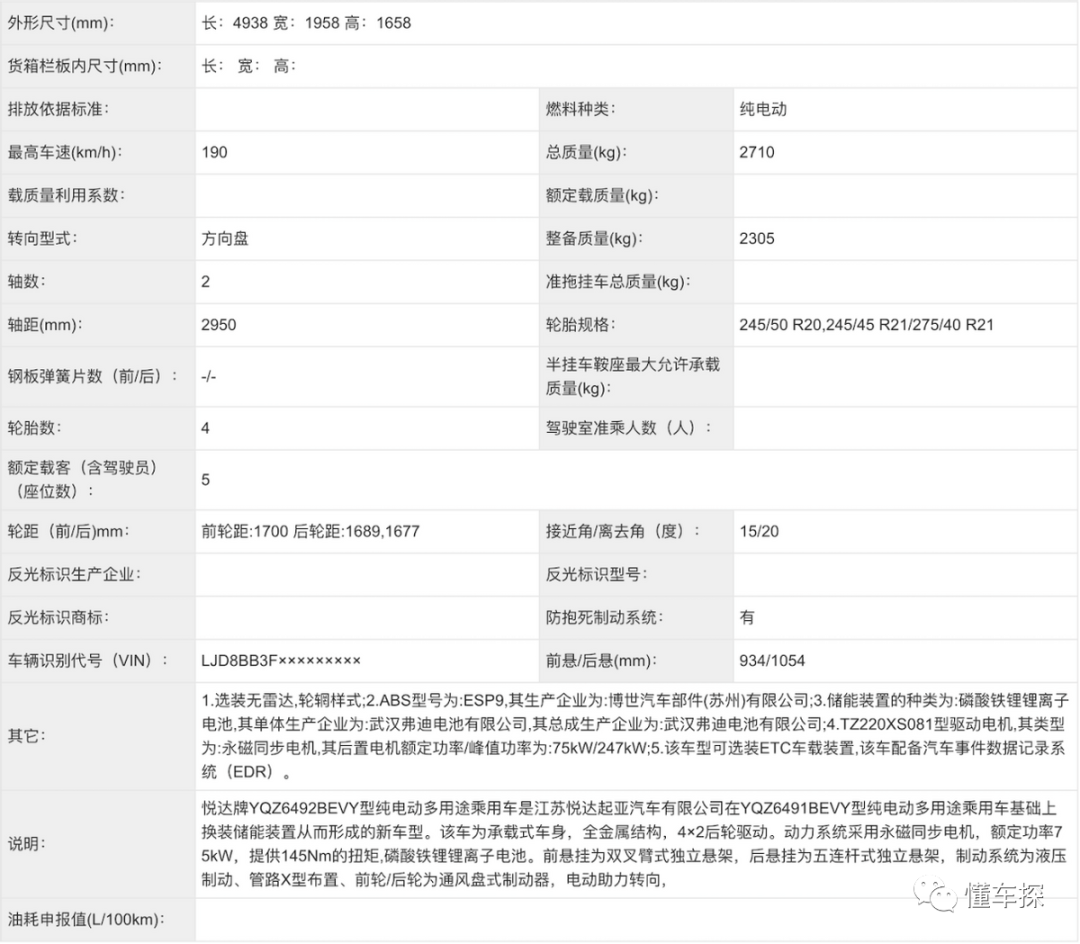Click the 燃料种类 label

click(x=581, y=109)
